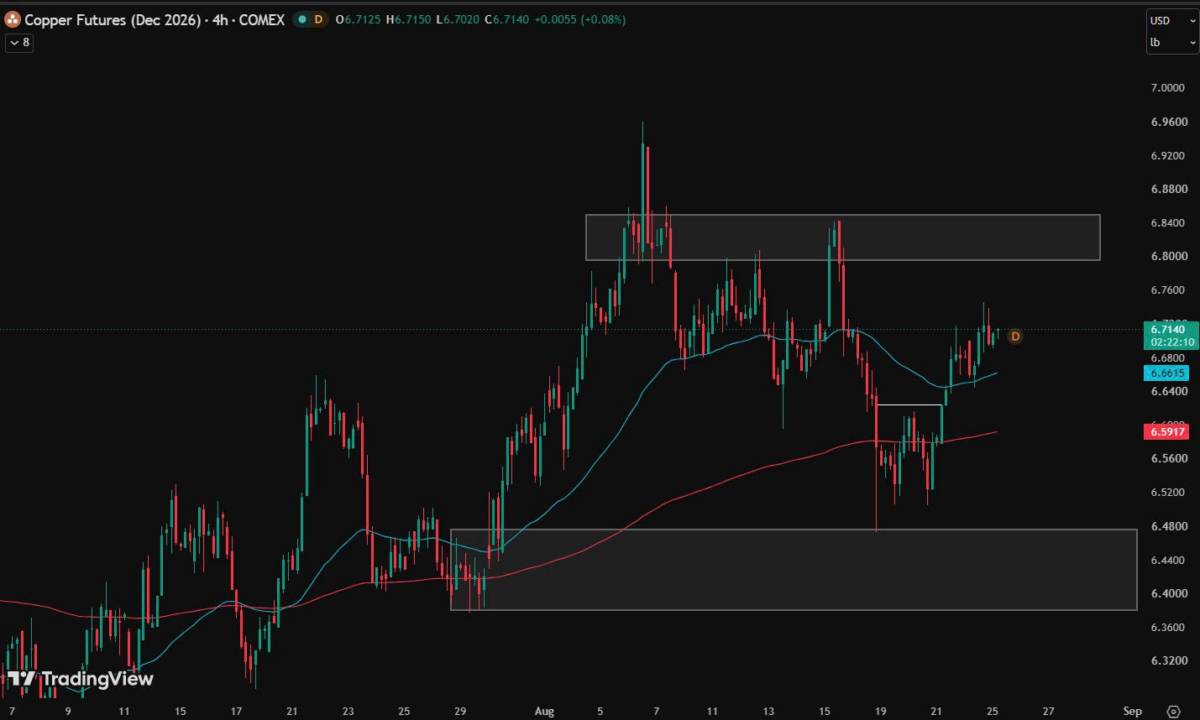Click the orange D delayed-data badge in header
The height and width of the screenshot is (720, 1200).
318,19
